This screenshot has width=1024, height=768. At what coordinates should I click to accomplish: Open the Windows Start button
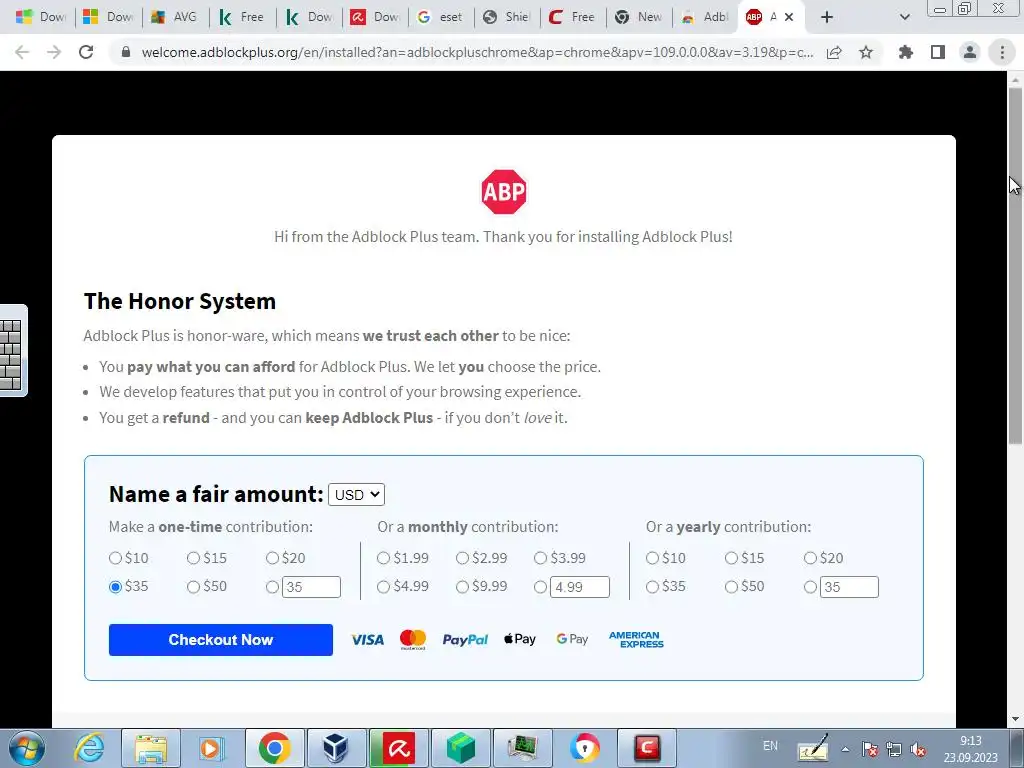tap(27, 748)
